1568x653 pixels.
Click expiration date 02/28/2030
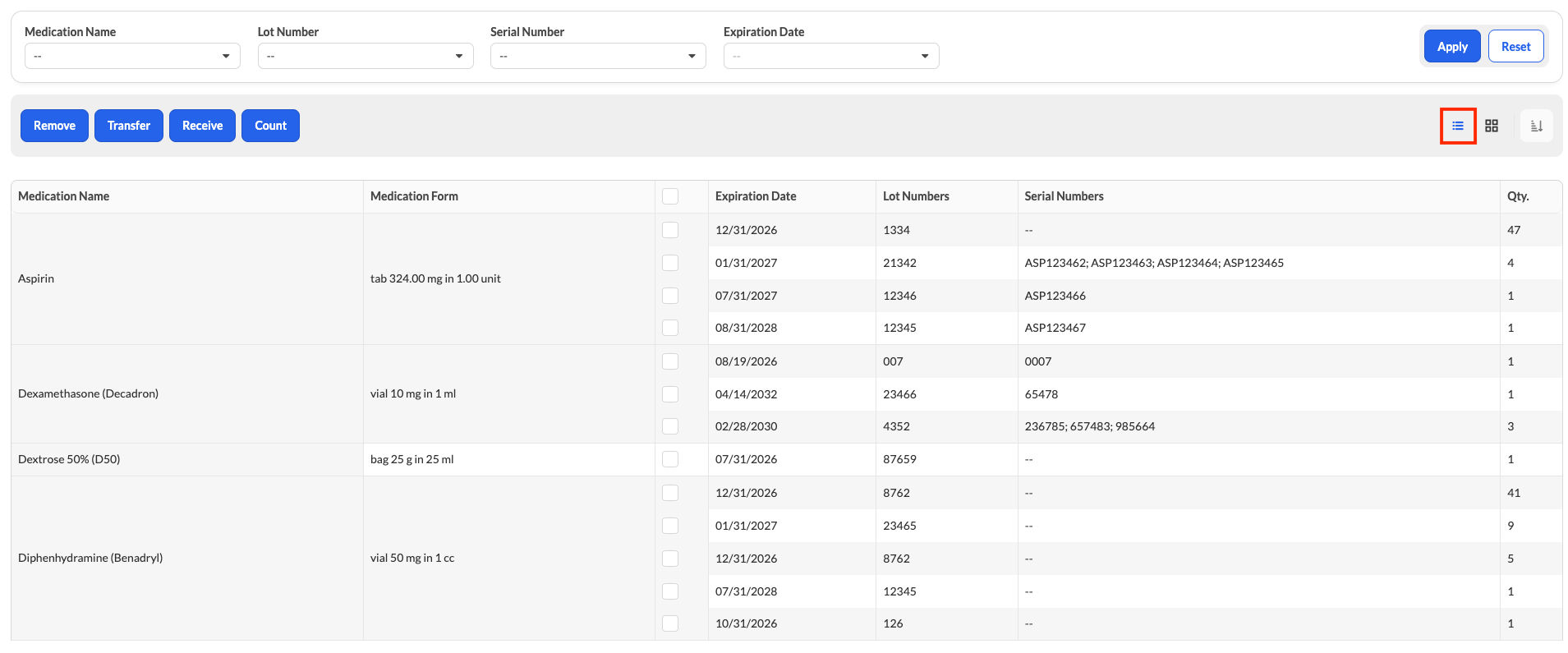point(746,426)
